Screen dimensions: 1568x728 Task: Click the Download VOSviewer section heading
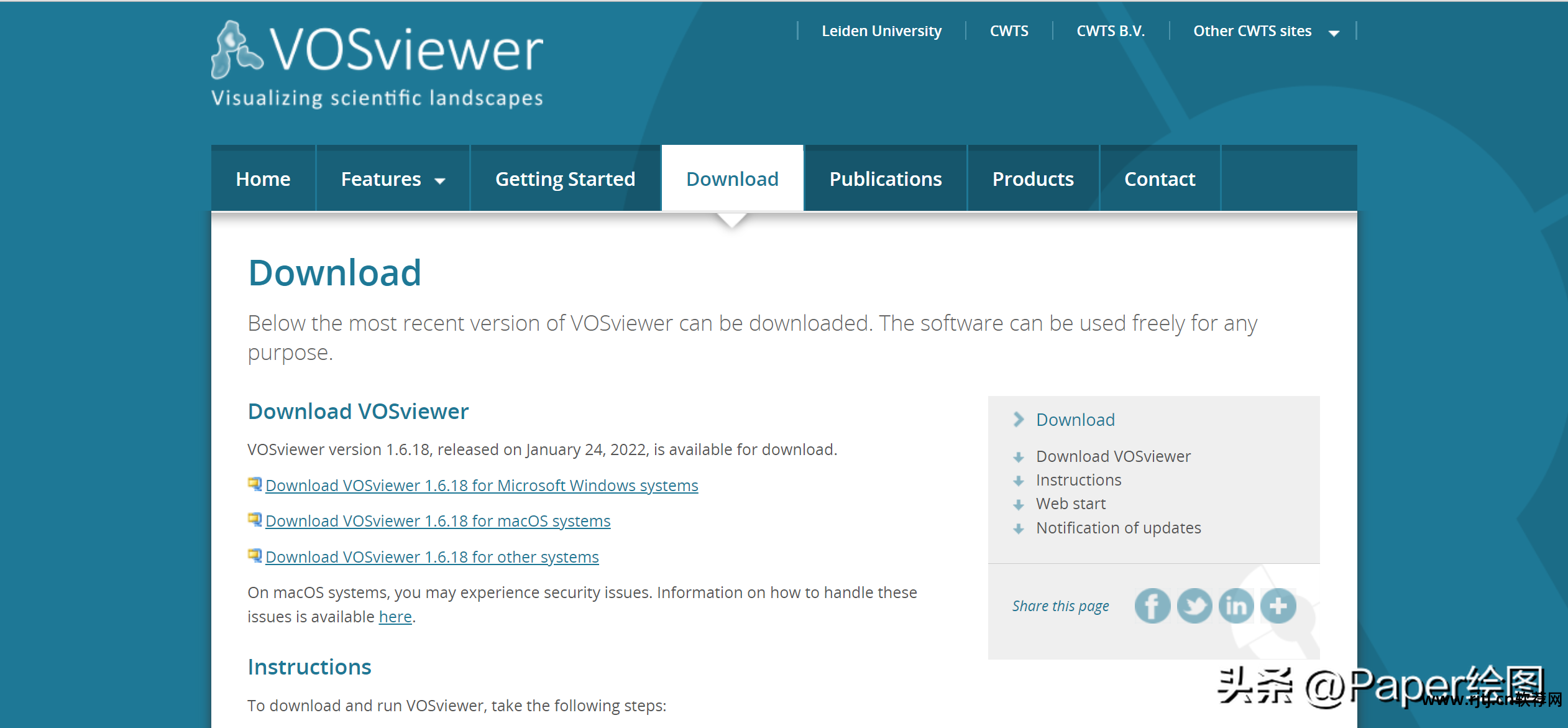click(358, 412)
